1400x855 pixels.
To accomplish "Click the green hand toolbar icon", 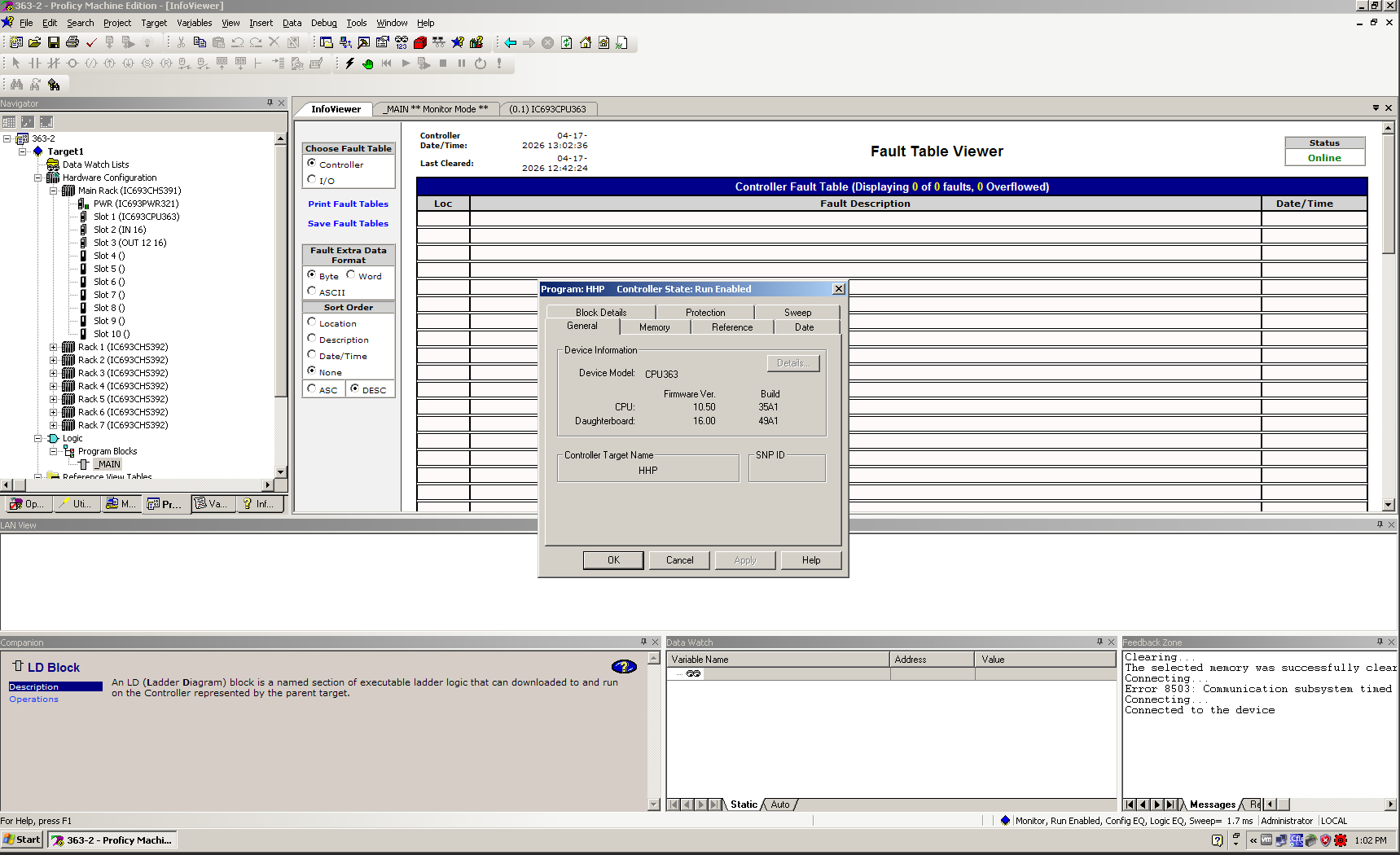I will 368,64.
